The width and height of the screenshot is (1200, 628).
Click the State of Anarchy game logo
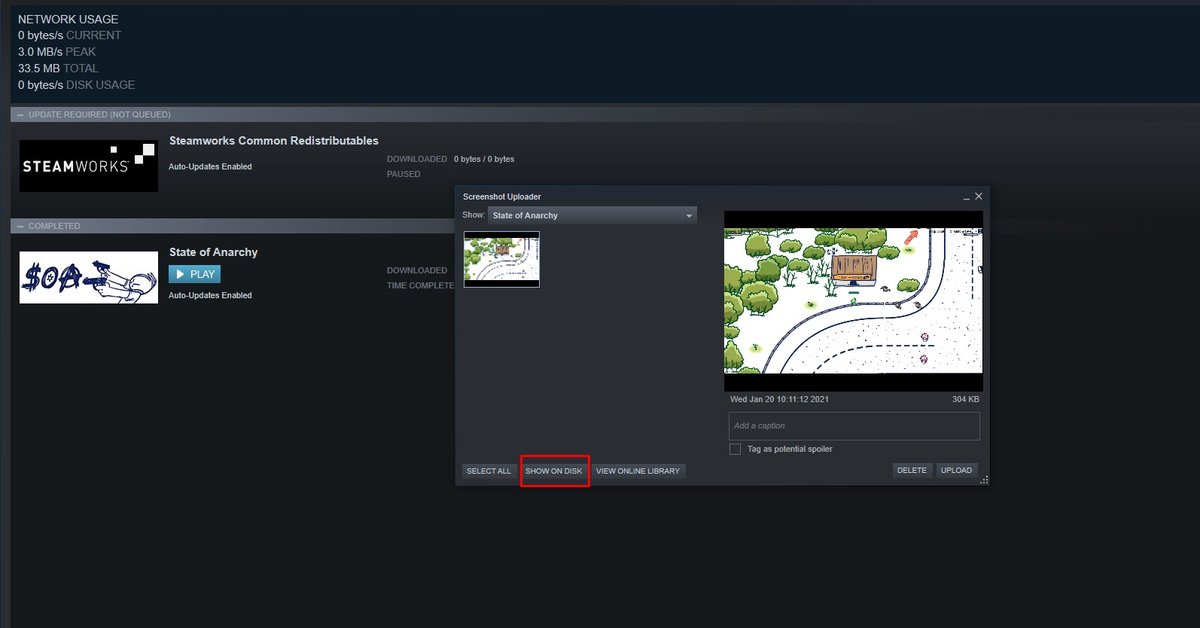(x=89, y=277)
